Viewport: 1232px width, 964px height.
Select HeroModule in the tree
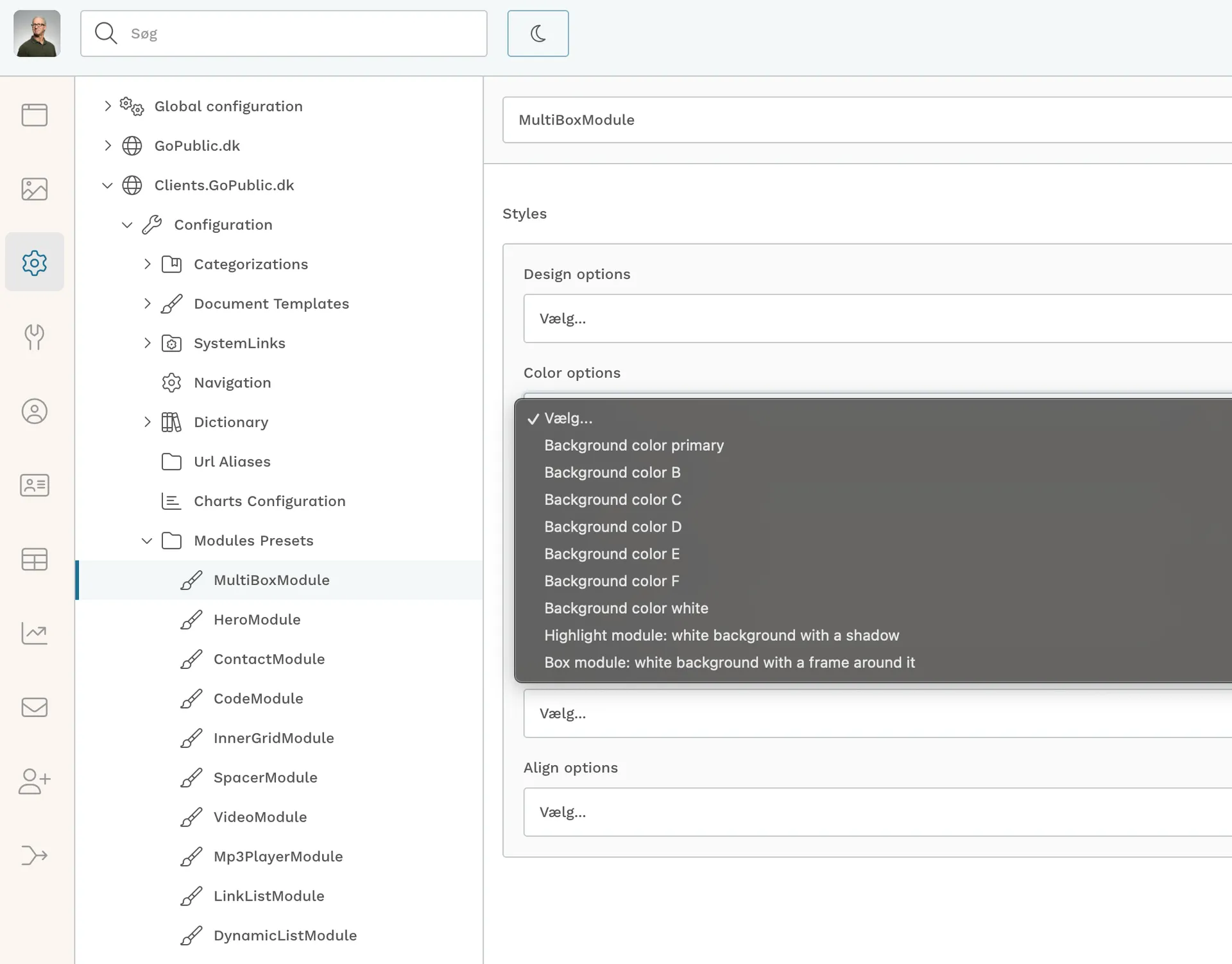pyautogui.click(x=257, y=620)
